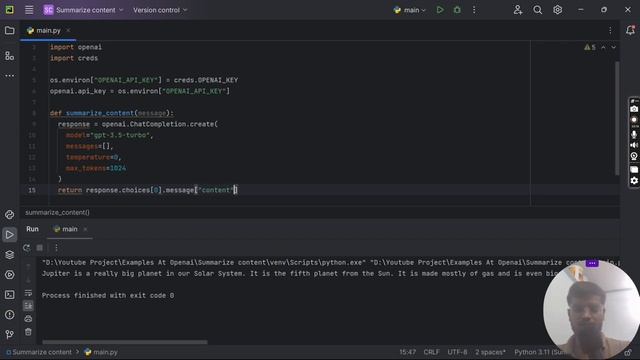Toggle recorder webcam overlay

pyautogui.click(x=634, y=156)
